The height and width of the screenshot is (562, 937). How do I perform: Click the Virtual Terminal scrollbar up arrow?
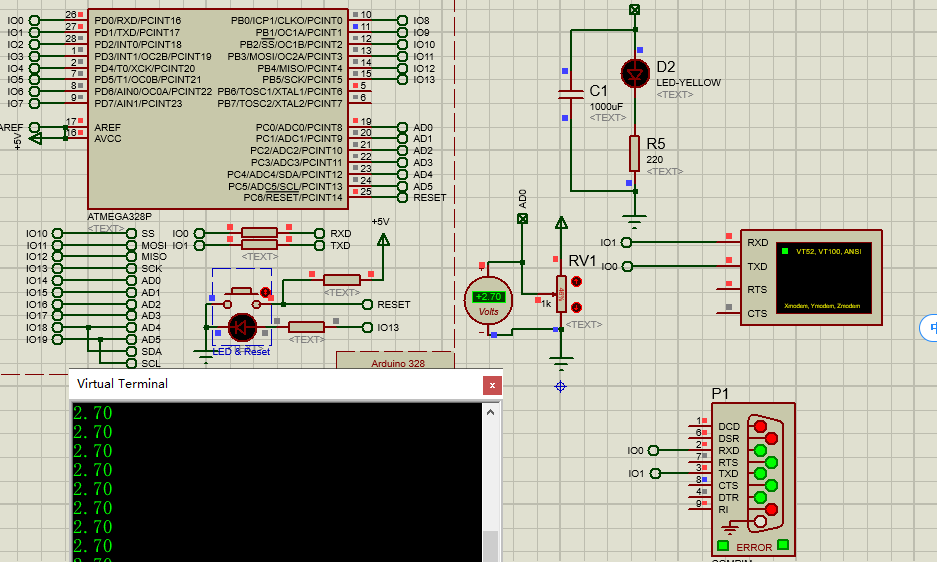pyautogui.click(x=491, y=413)
